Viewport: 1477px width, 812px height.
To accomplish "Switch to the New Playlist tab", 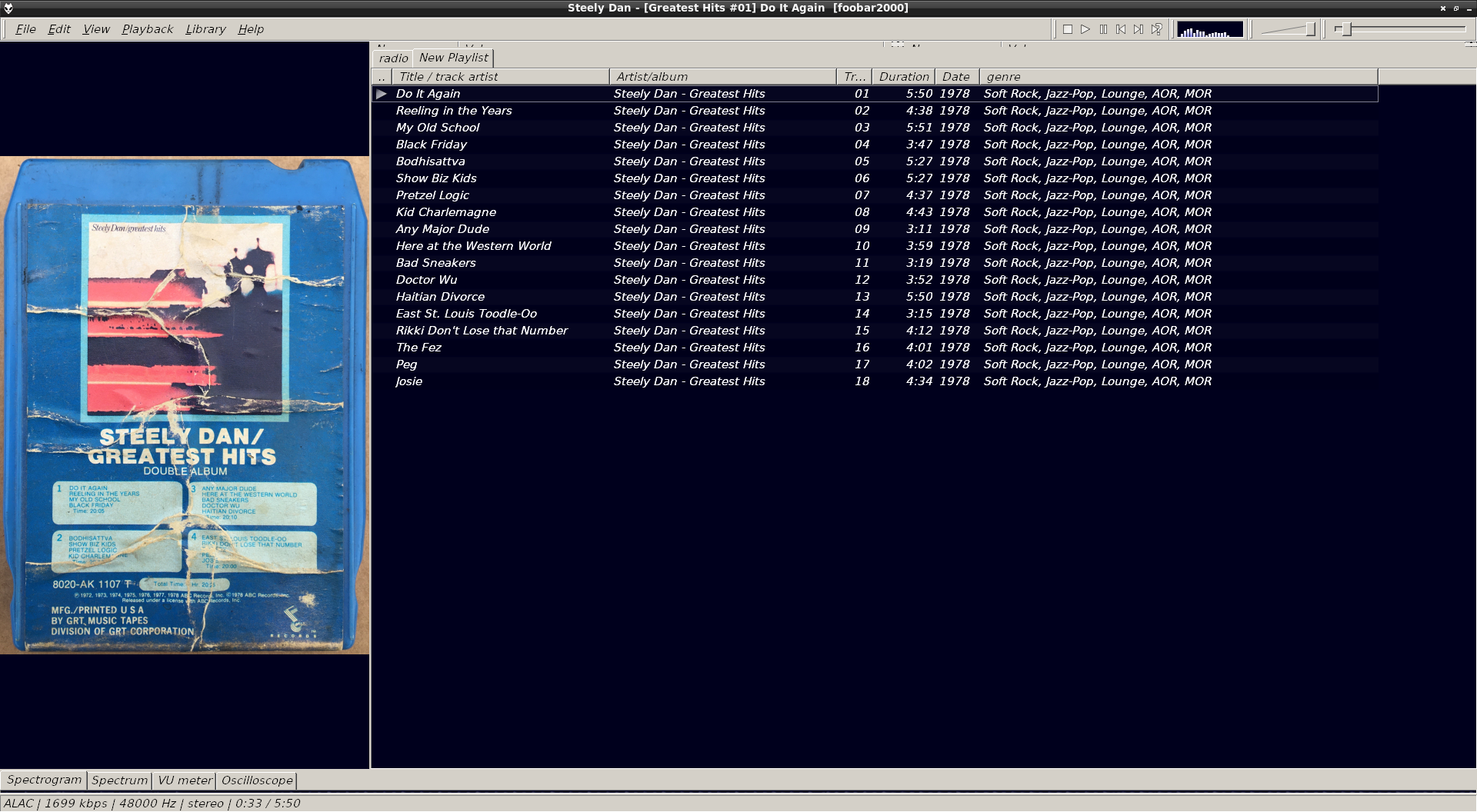I will [x=453, y=58].
